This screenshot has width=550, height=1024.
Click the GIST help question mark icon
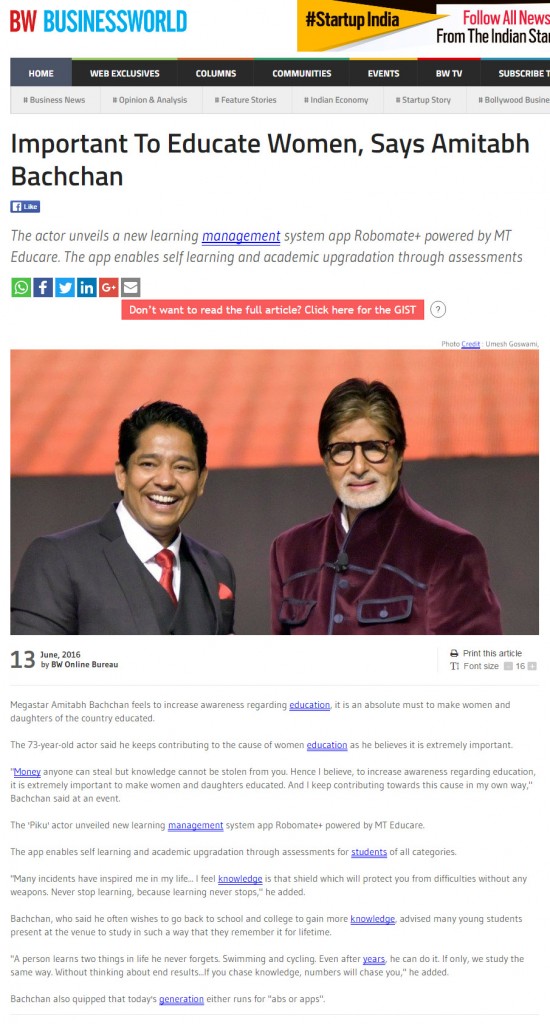[438, 310]
